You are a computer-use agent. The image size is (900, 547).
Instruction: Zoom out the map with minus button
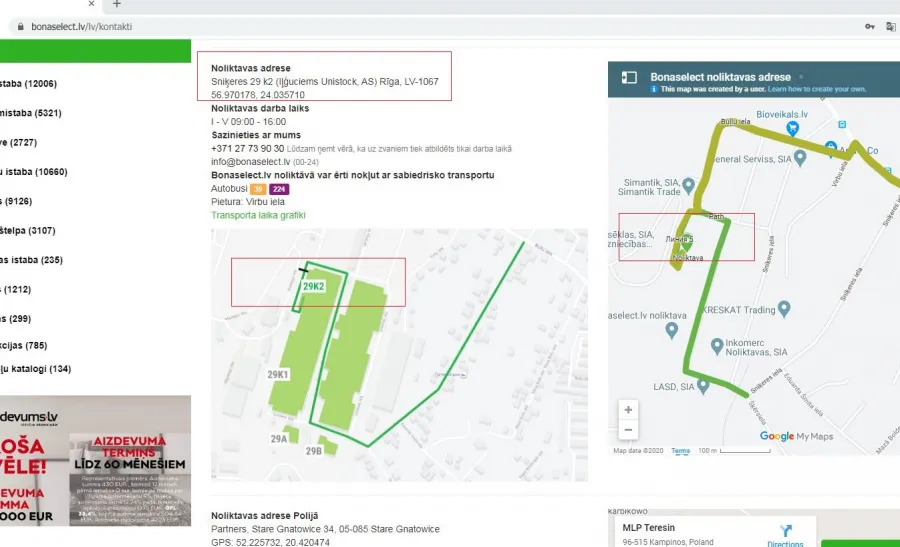point(628,430)
